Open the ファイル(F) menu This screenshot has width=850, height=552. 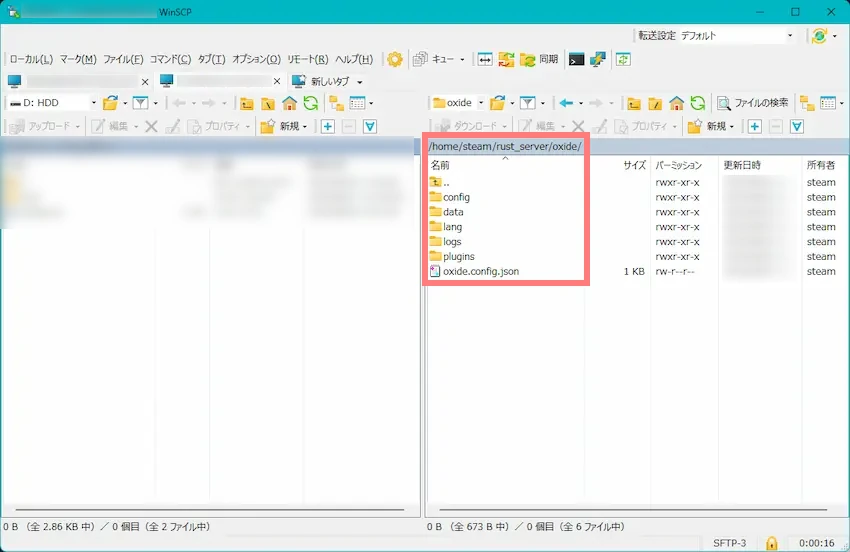click(123, 59)
